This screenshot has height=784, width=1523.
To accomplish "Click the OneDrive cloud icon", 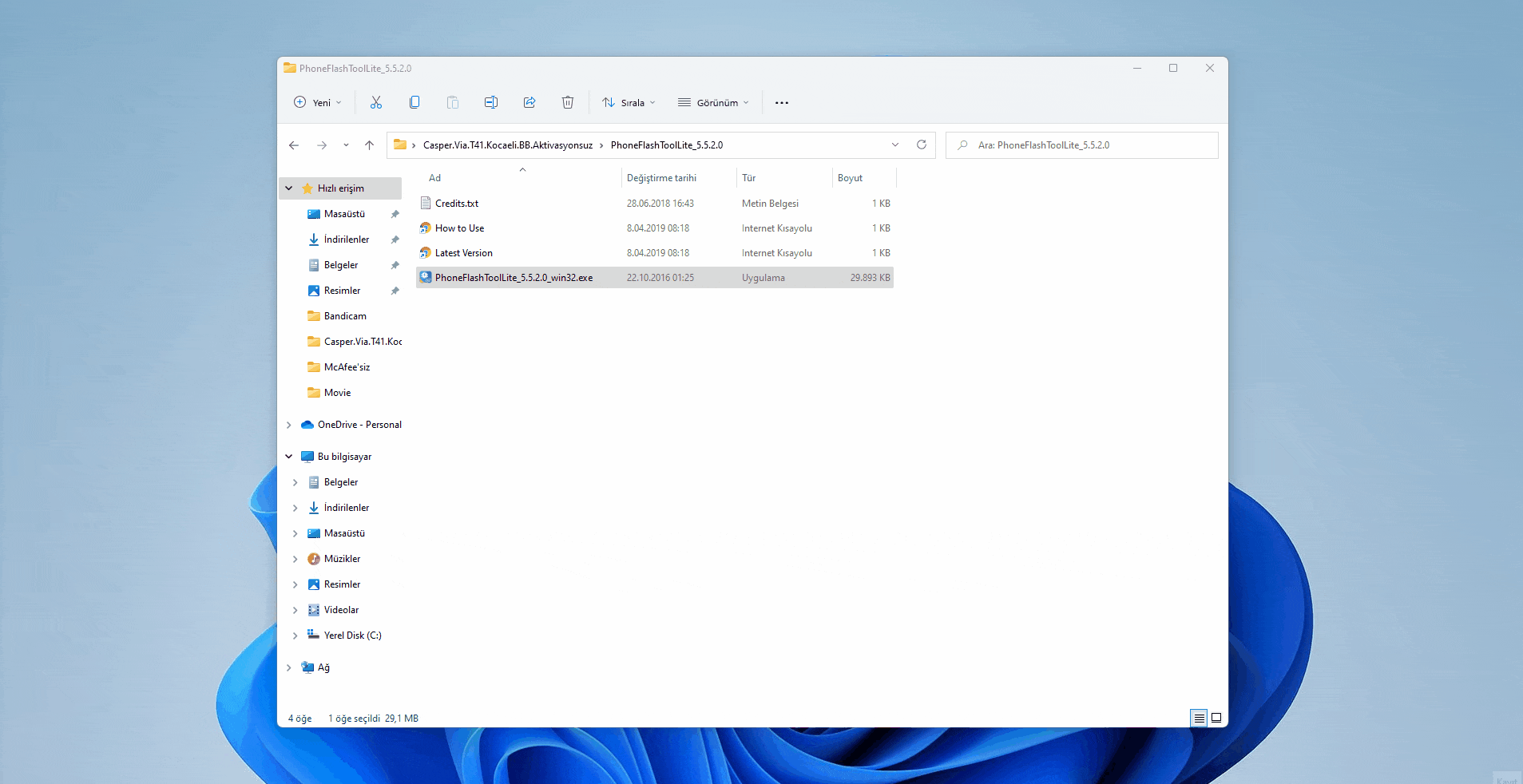I will point(307,425).
